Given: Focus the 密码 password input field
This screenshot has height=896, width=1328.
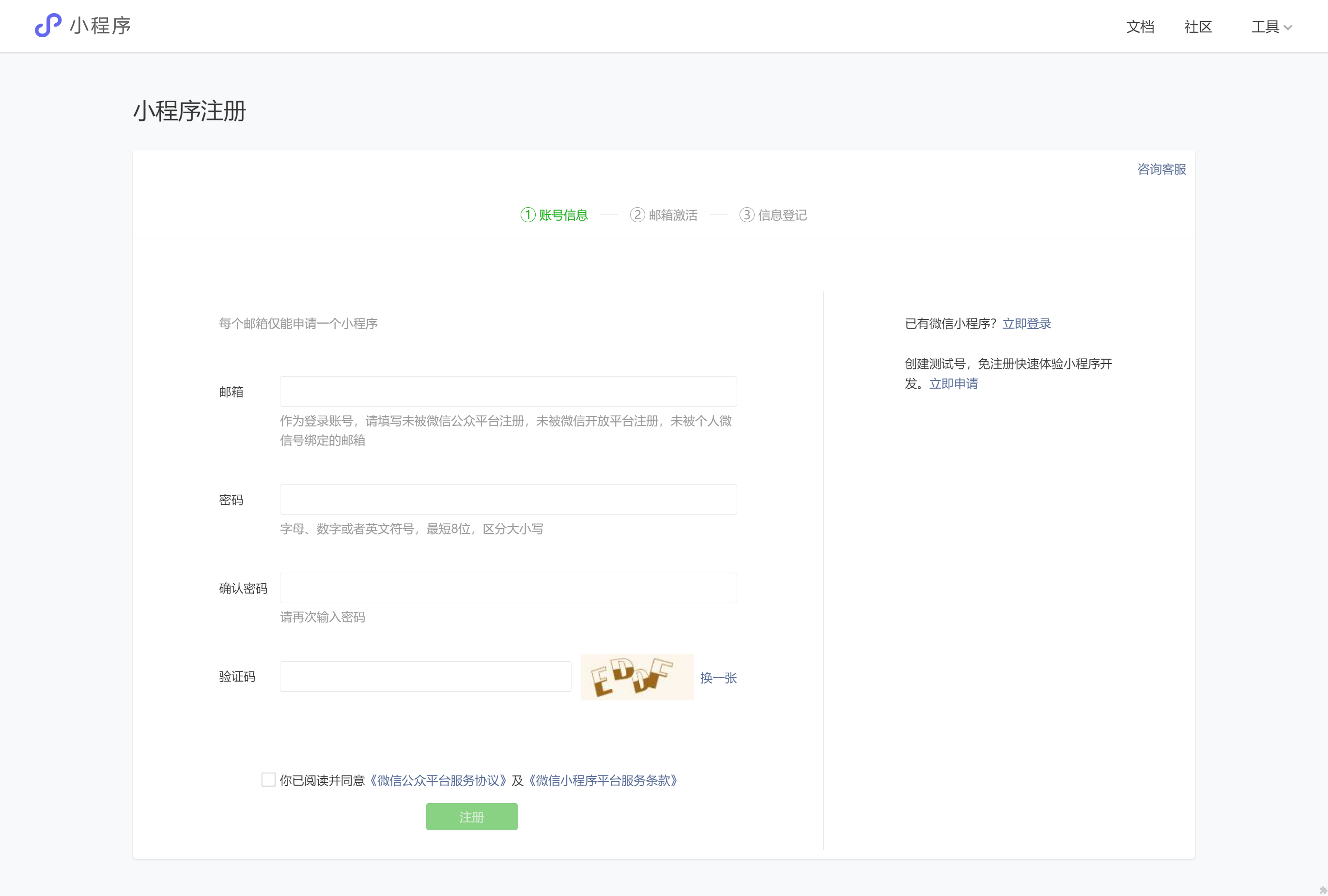Looking at the screenshot, I should point(508,500).
